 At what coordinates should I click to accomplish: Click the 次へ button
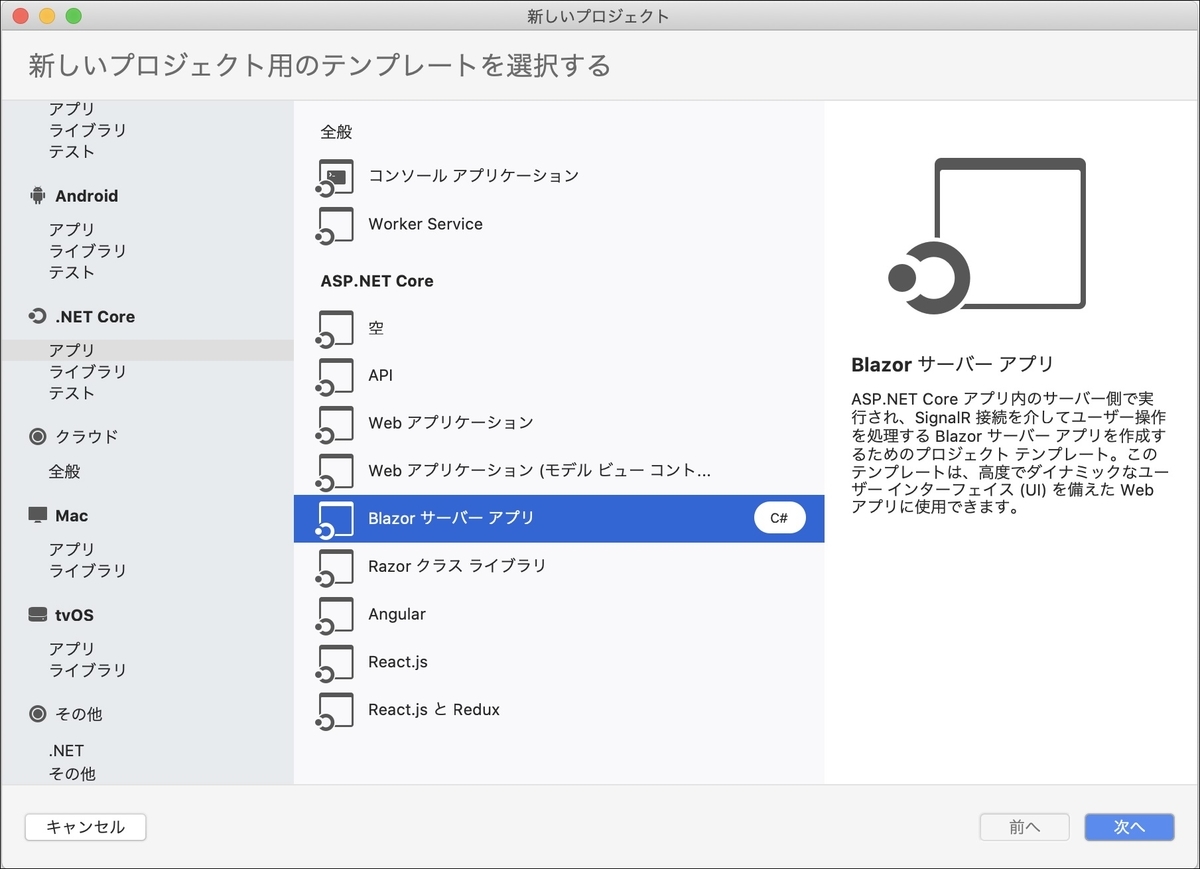click(1129, 827)
